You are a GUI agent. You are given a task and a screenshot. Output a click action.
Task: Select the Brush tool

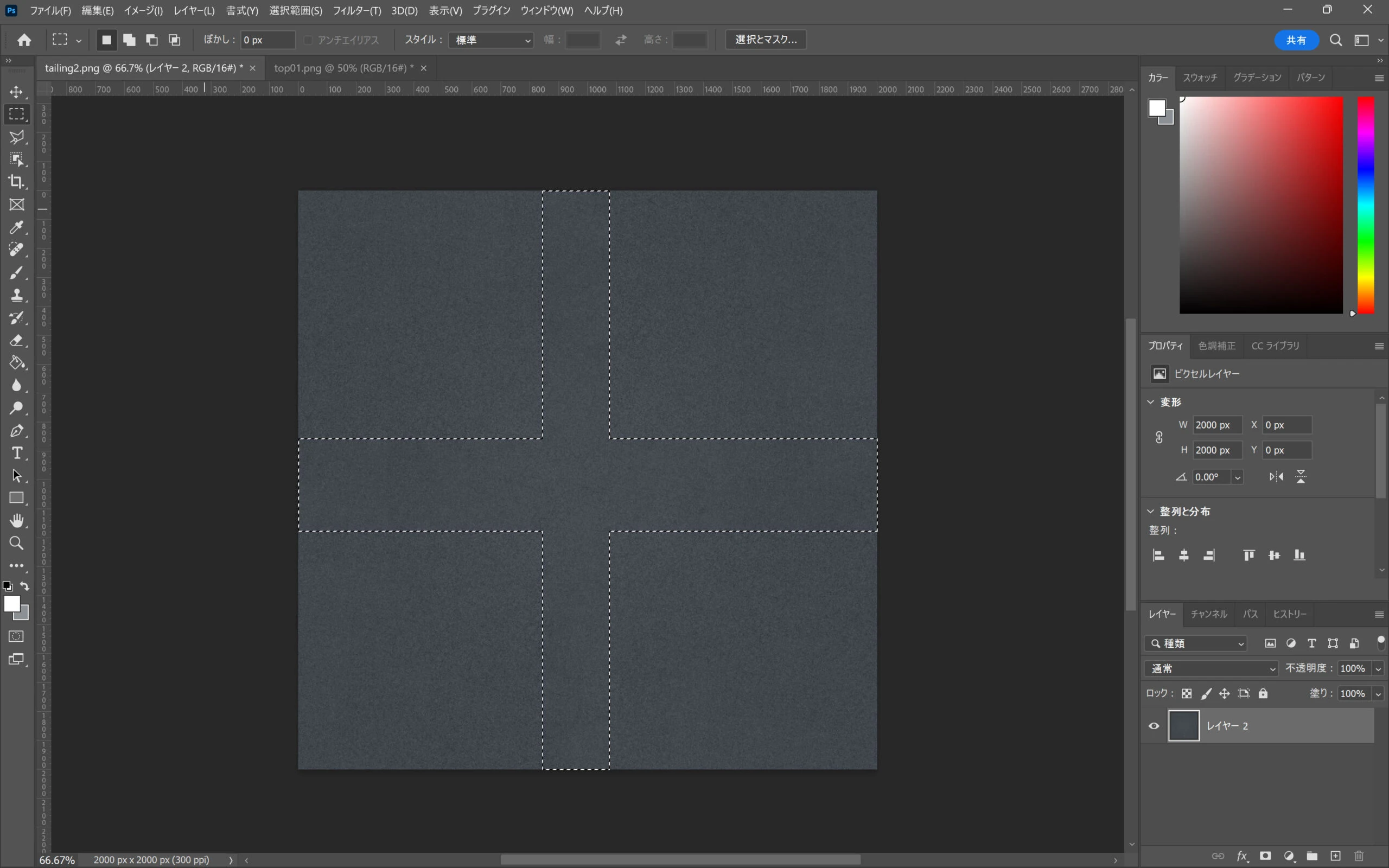pyautogui.click(x=16, y=273)
